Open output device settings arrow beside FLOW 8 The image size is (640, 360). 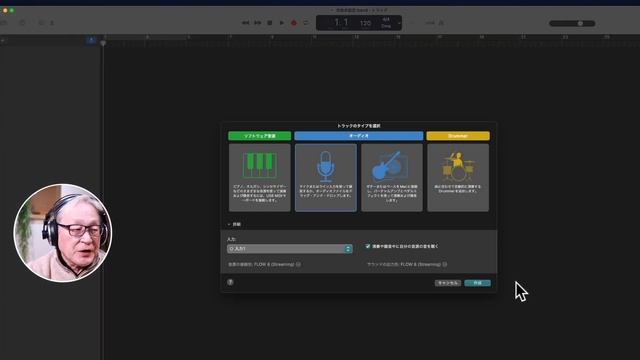click(445, 264)
